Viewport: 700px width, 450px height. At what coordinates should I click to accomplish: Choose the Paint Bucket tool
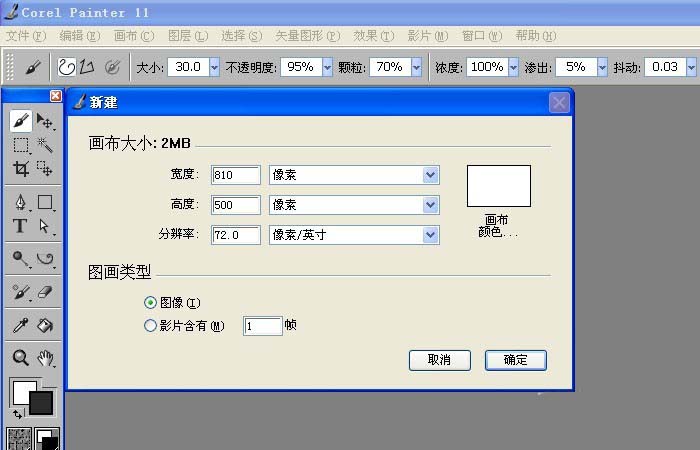tap(45, 325)
